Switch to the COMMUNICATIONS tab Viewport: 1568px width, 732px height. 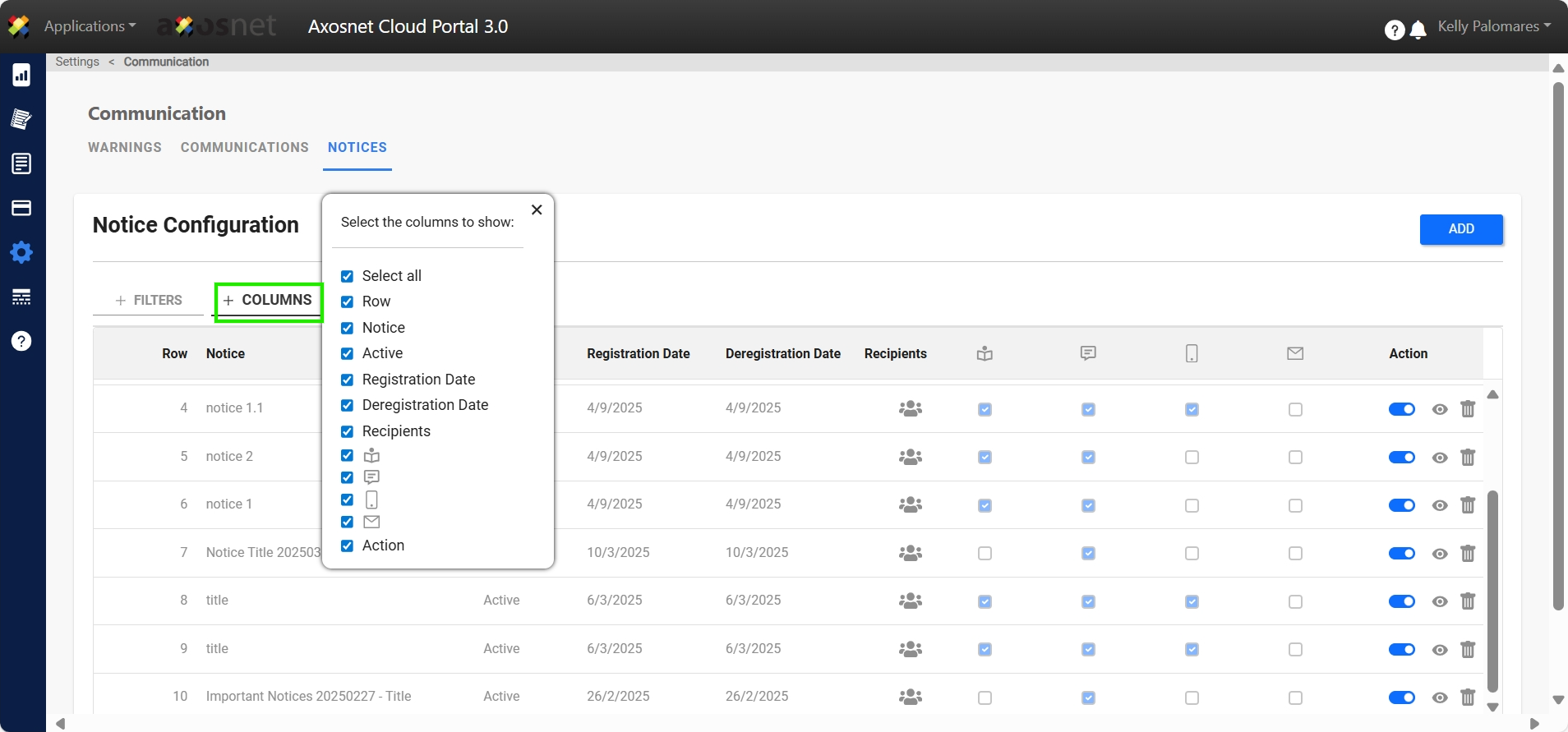click(x=244, y=148)
